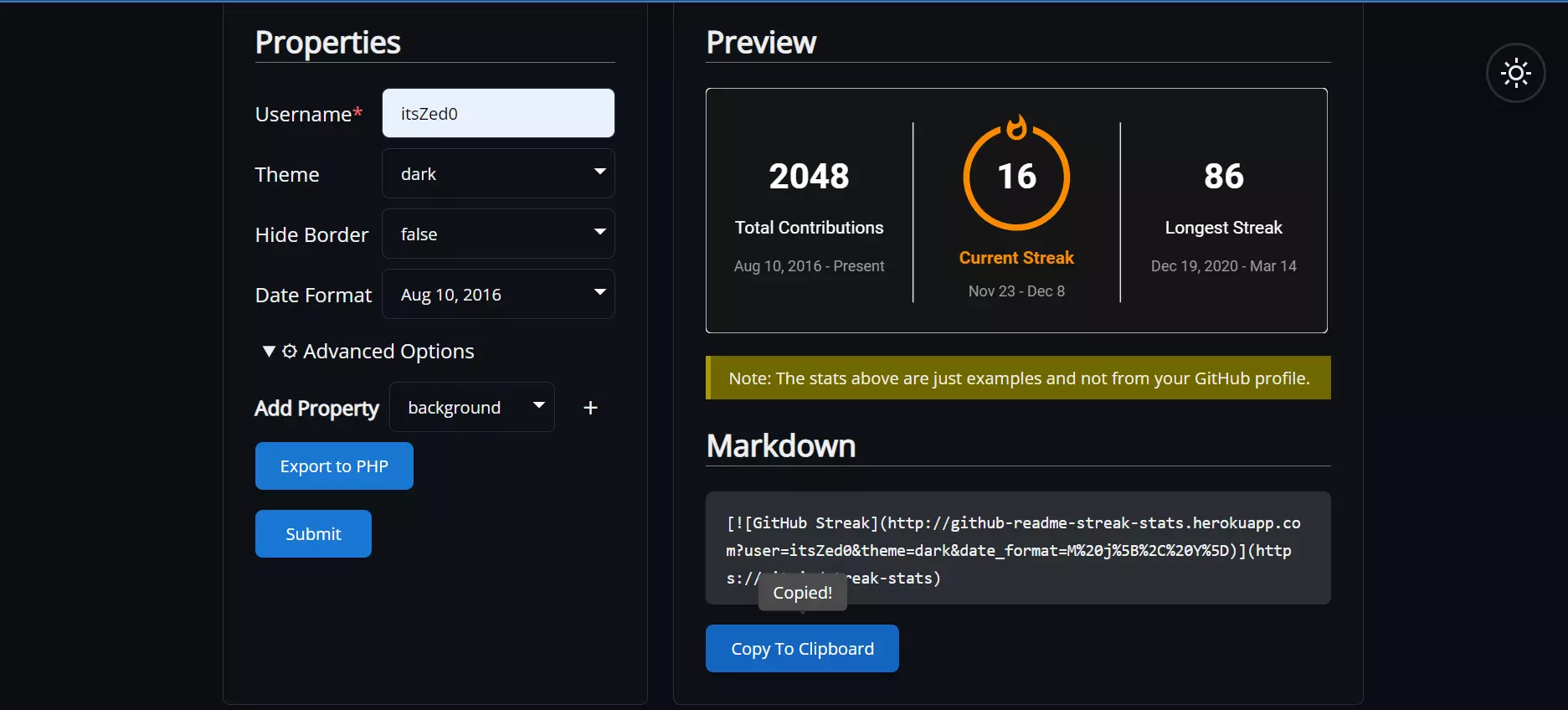Image resolution: width=1568 pixels, height=710 pixels.
Task: Click the Properties heading
Action: (327, 43)
